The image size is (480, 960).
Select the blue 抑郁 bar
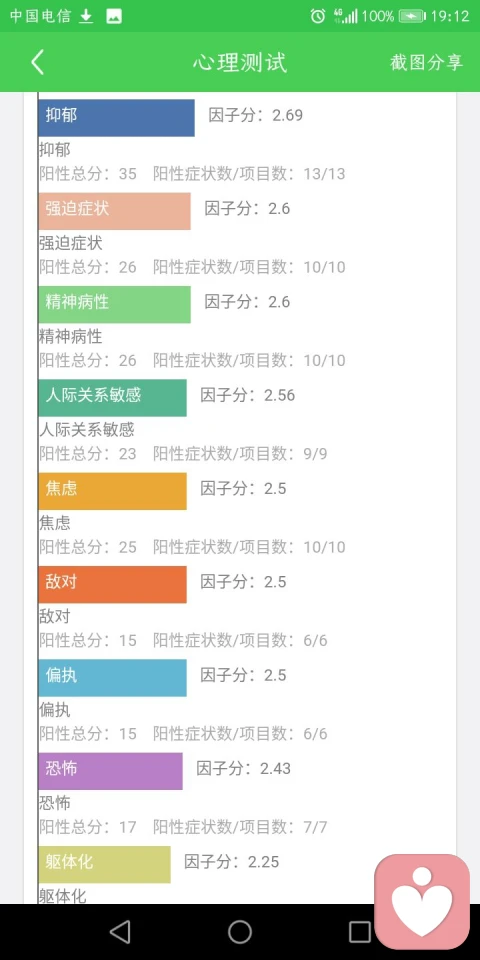[x=116, y=118]
